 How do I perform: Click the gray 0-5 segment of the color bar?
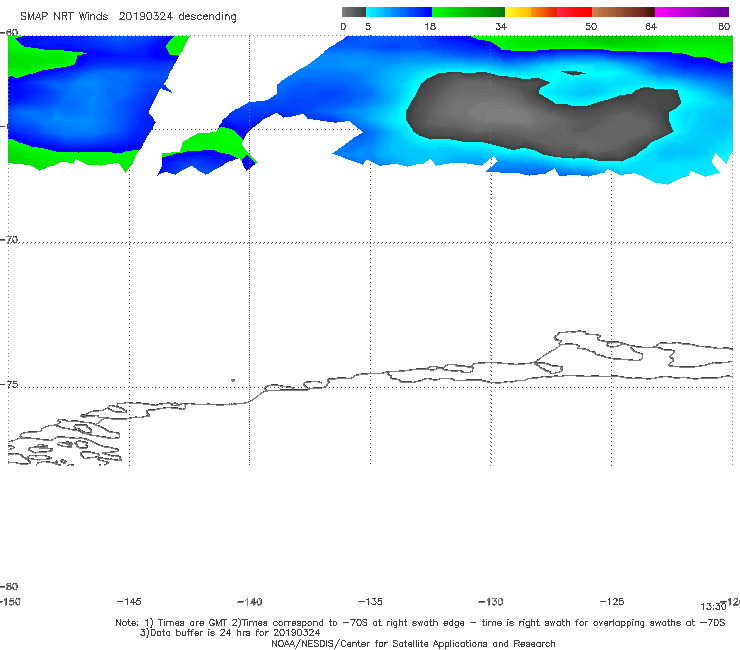pos(353,12)
